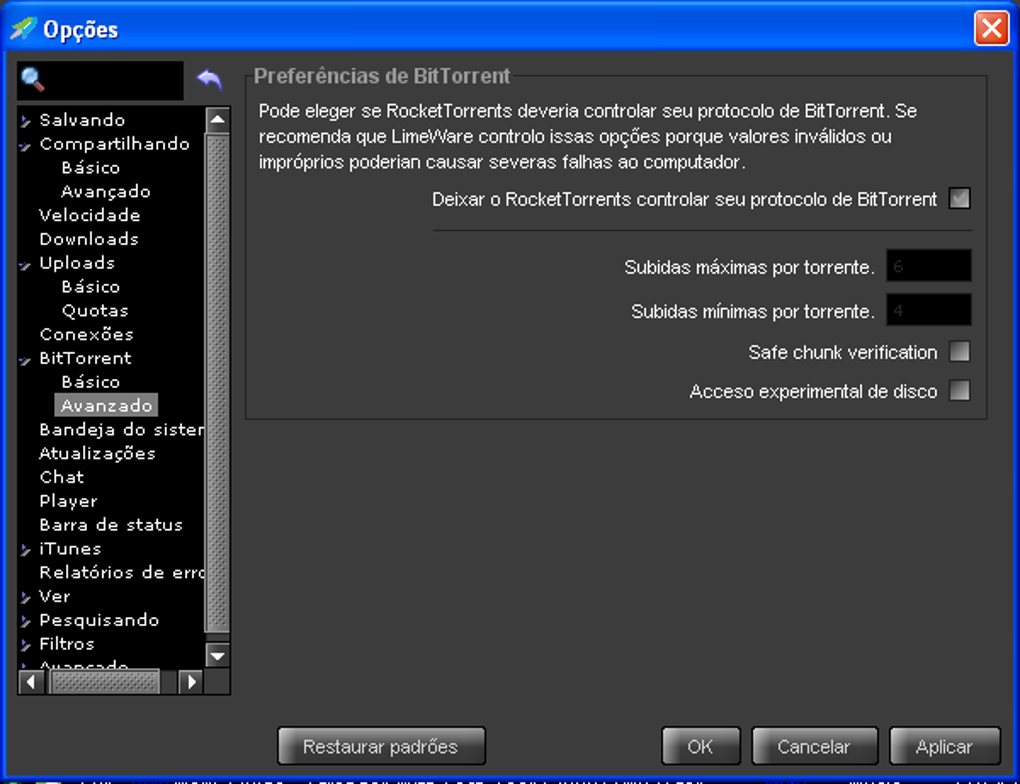
Task: Select Avançado under Compartilhando
Action: tap(105, 191)
